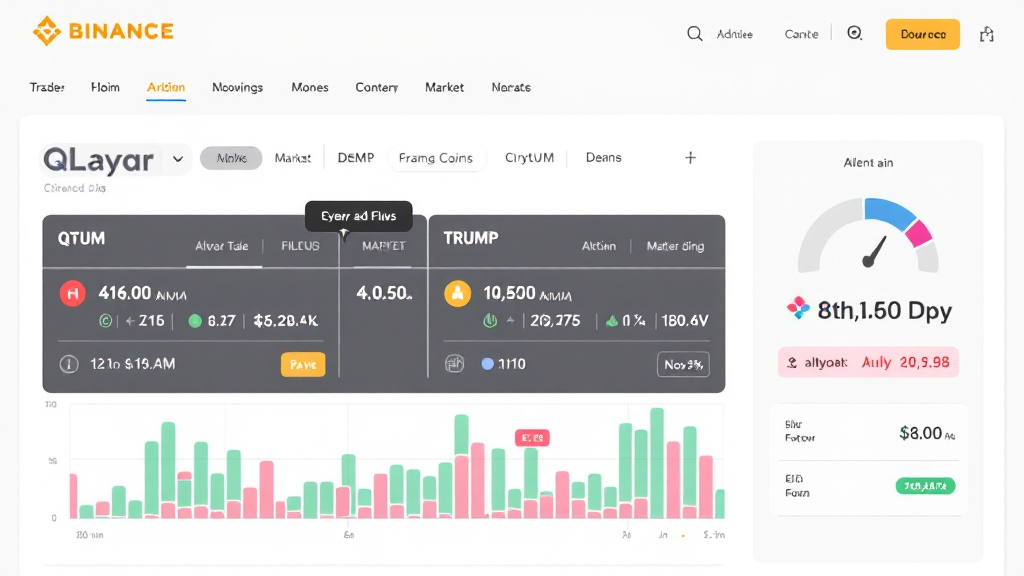Viewport: 1024px width, 576px height.
Task: Click the gauge needle
Action: coord(873,252)
